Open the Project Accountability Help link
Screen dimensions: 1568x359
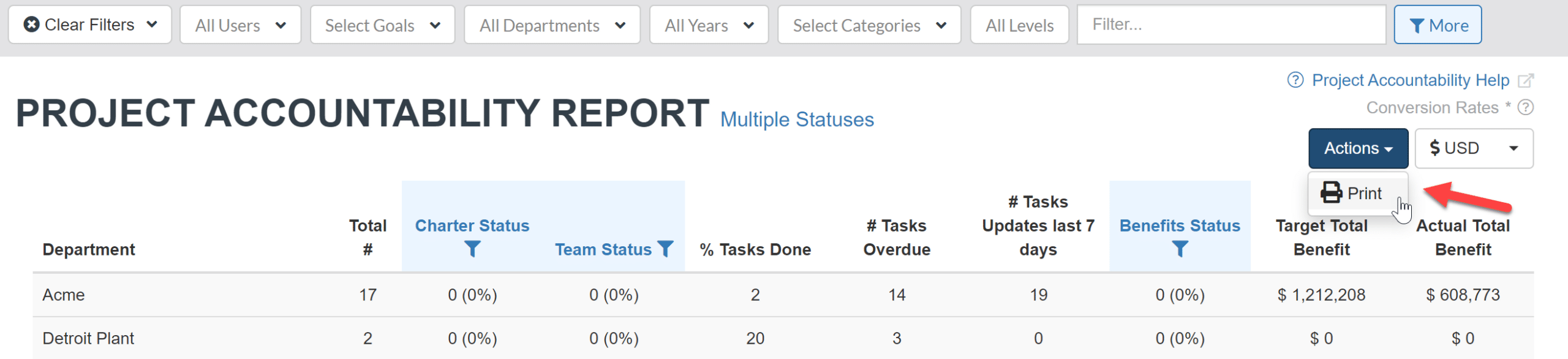point(1410,80)
